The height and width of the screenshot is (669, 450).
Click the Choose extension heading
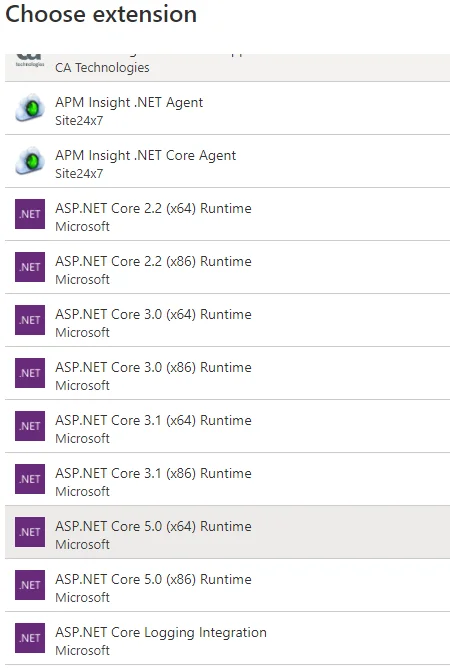(101, 14)
